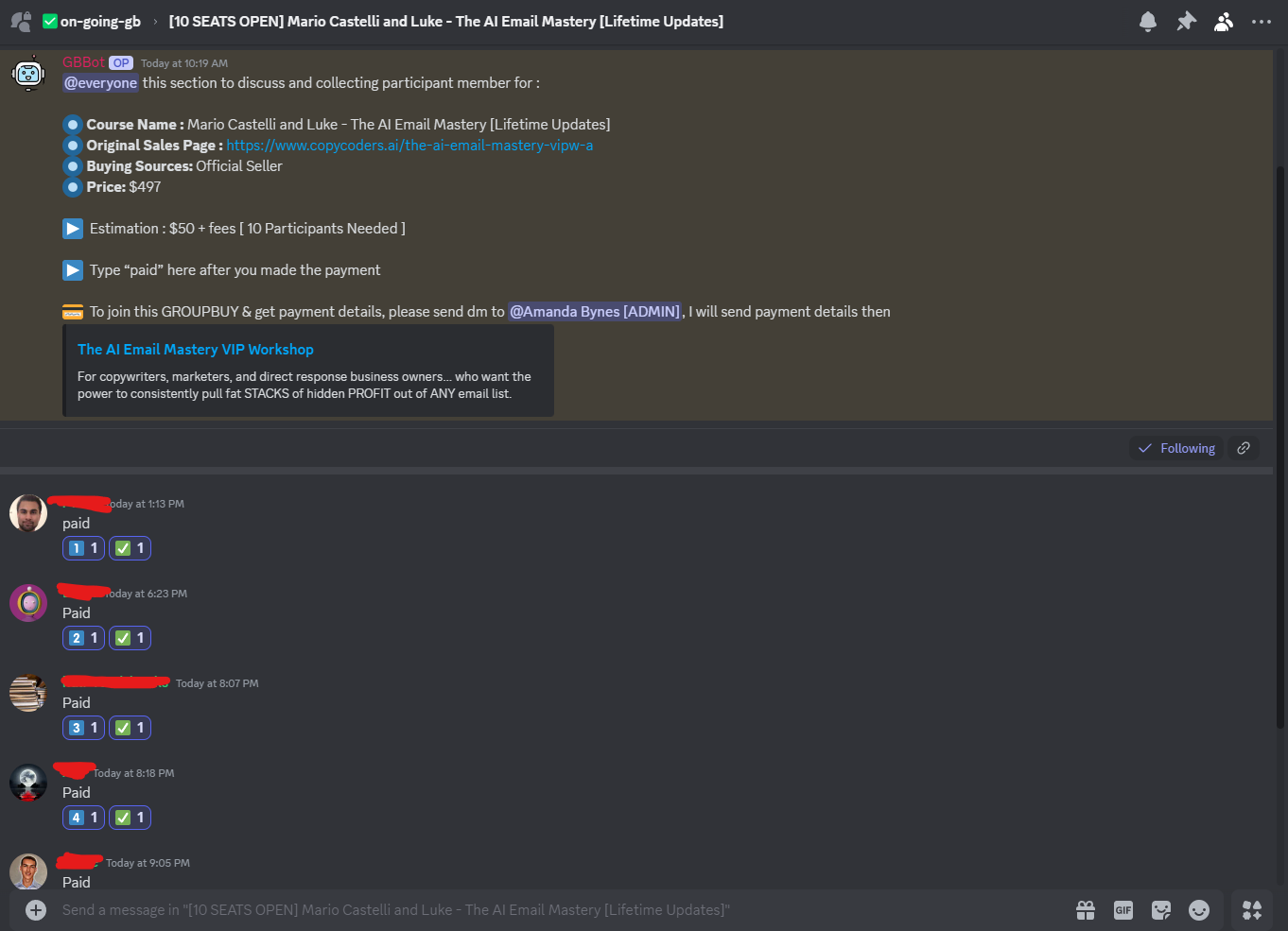The height and width of the screenshot is (931, 1288).
Task: Open the three-dot more options menu
Action: click(1262, 22)
